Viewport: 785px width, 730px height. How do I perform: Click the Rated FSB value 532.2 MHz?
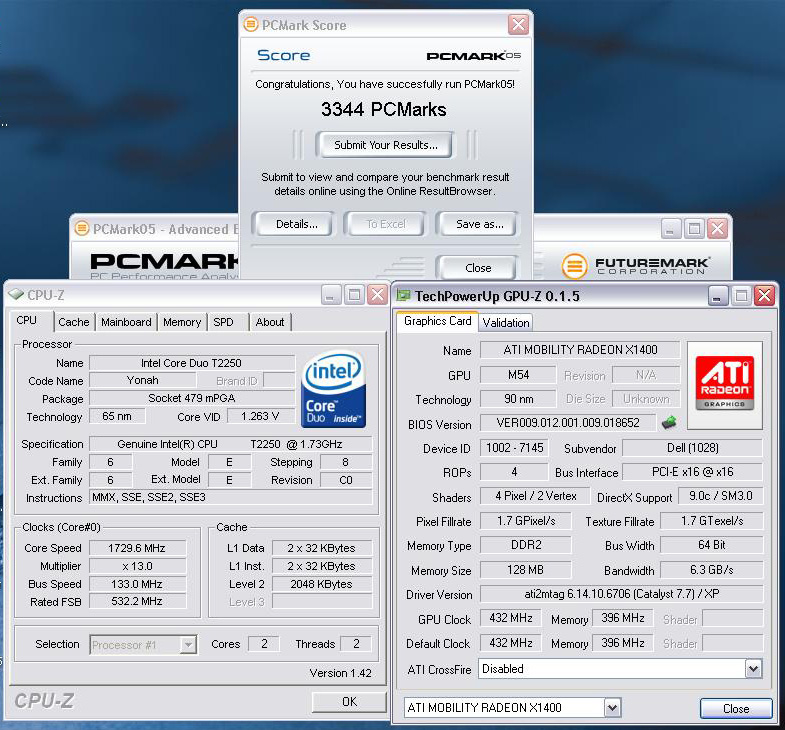[137, 601]
